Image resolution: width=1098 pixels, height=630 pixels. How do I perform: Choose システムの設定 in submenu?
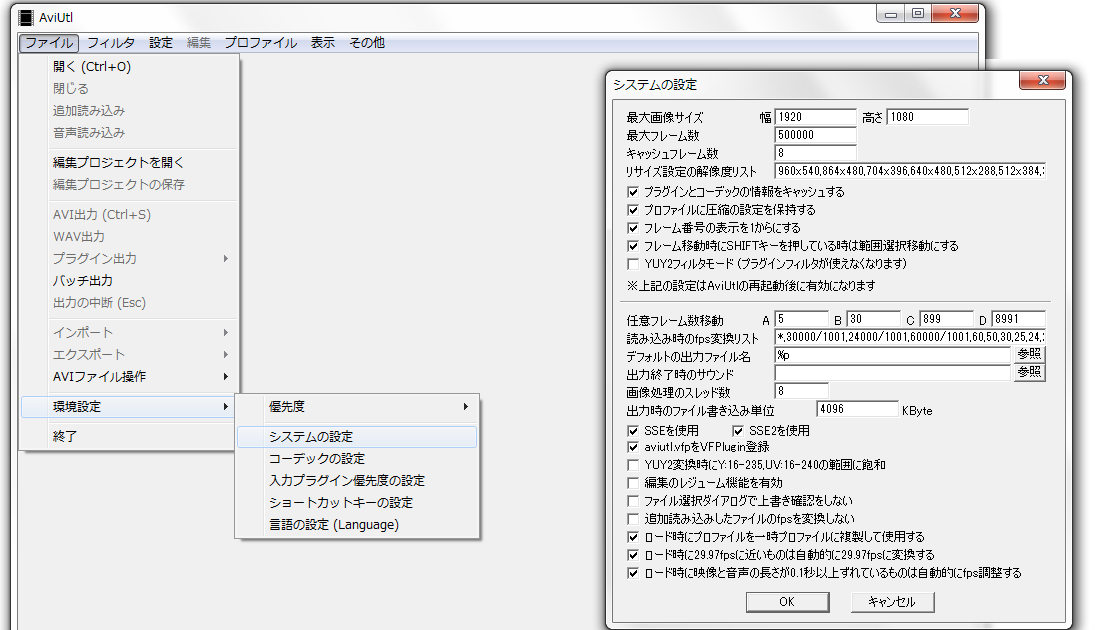pyautogui.click(x=357, y=437)
